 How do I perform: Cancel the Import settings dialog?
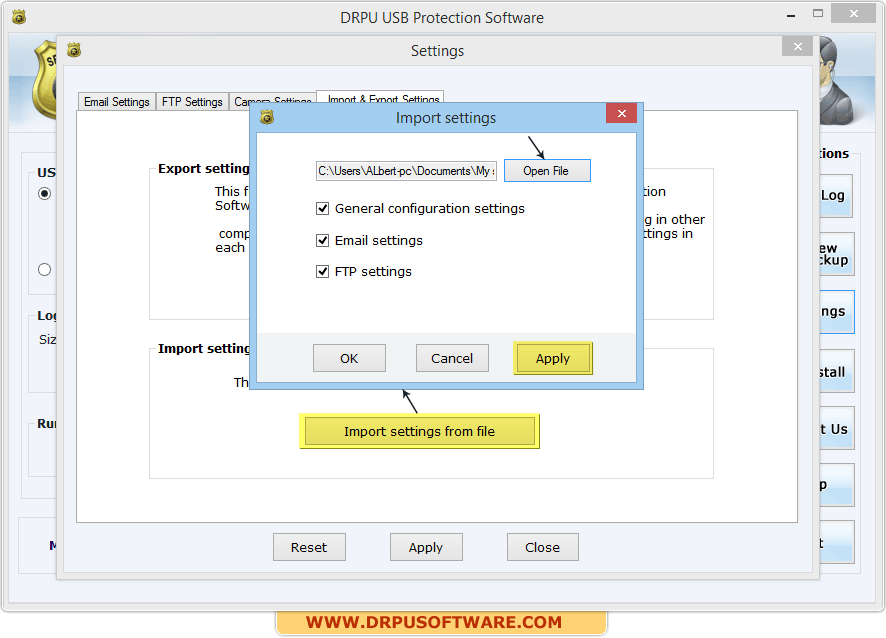coord(452,358)
